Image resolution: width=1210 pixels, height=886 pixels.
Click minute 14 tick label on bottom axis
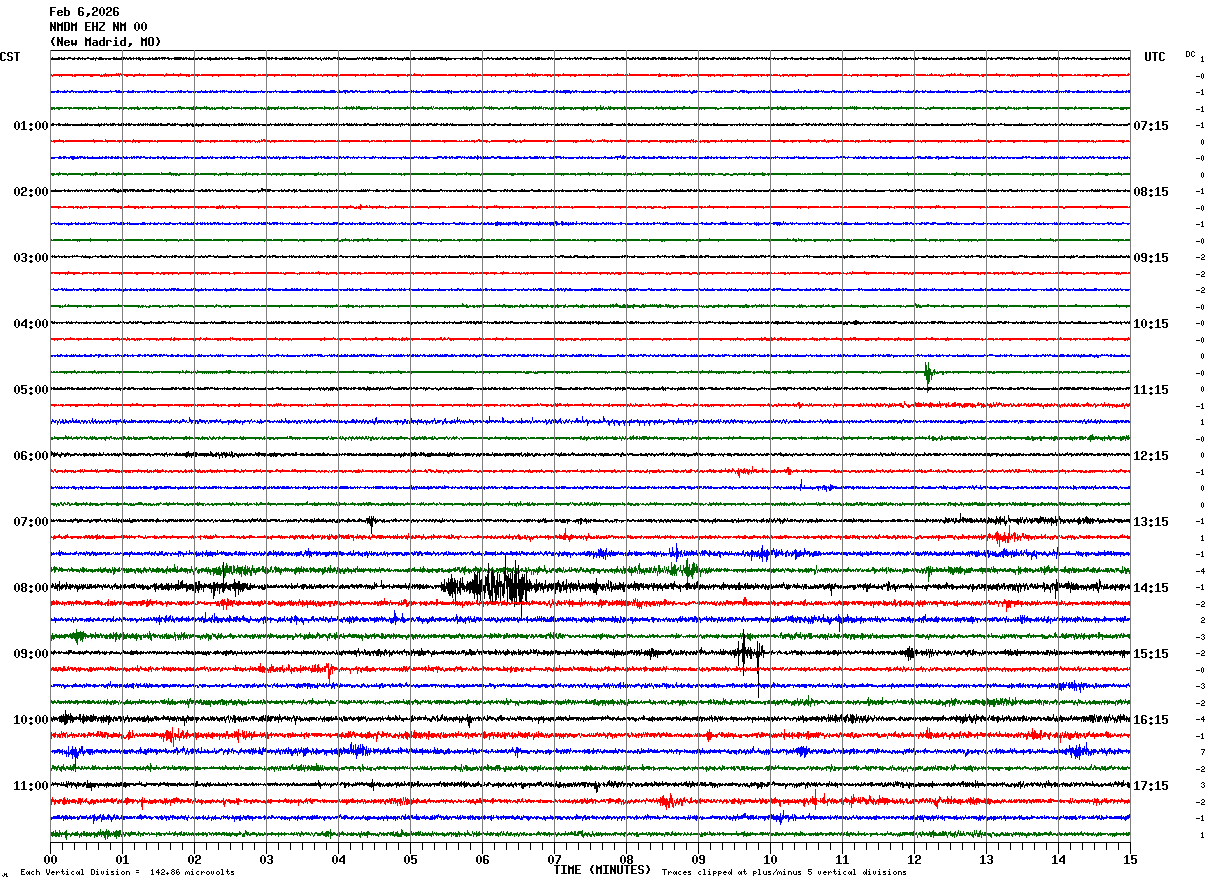(1058, 859)
